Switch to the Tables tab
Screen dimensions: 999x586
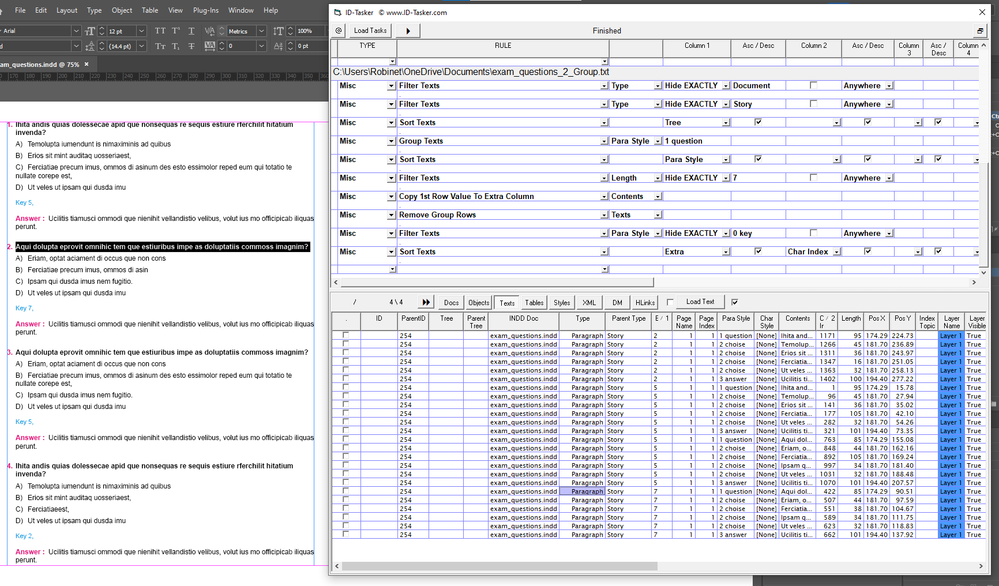[x=534, y=303]
